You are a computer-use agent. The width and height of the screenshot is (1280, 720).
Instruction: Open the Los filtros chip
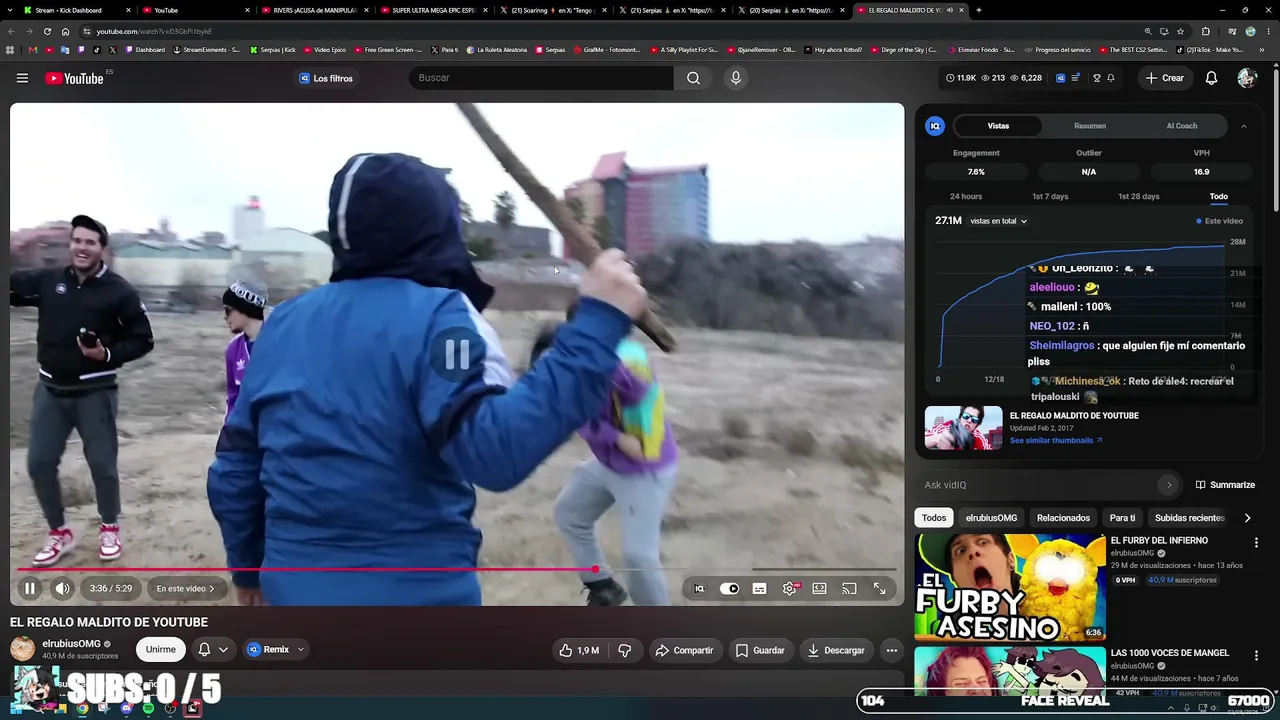[326, 78]
